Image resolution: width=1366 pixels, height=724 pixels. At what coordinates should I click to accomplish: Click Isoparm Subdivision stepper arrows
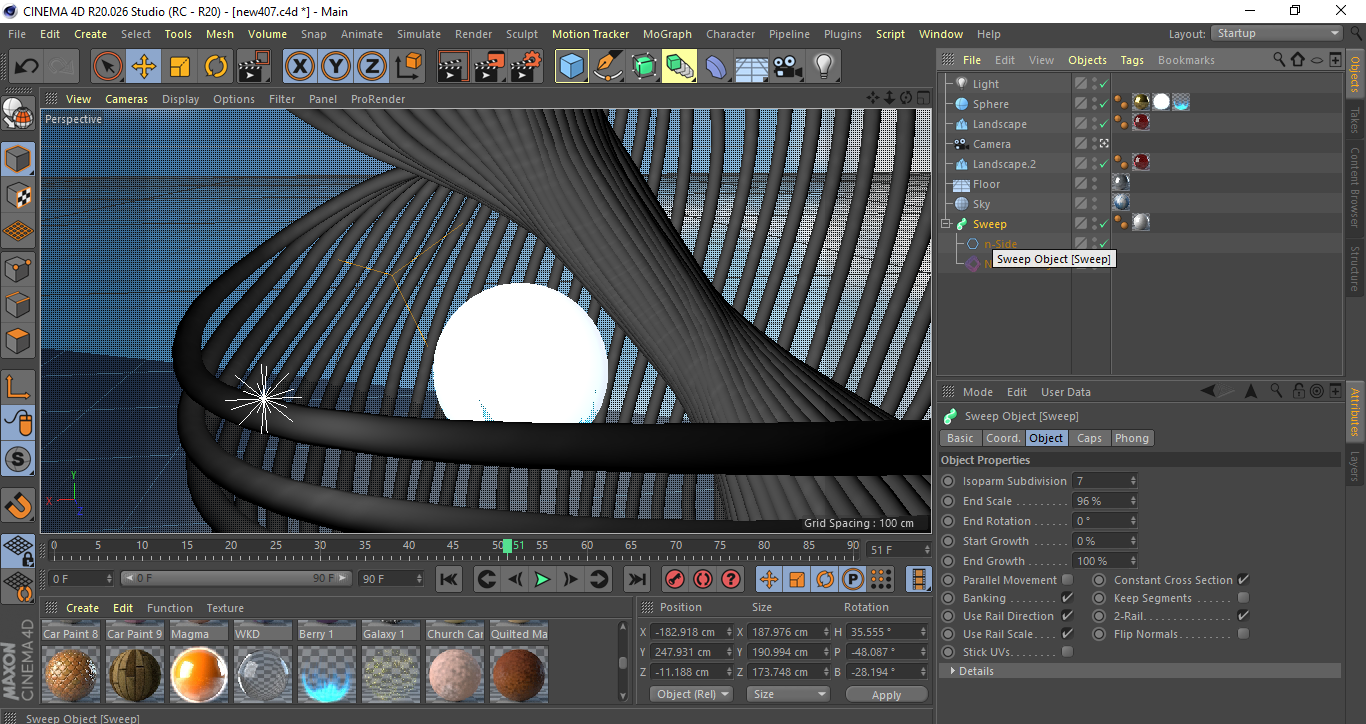[1133, 481]
